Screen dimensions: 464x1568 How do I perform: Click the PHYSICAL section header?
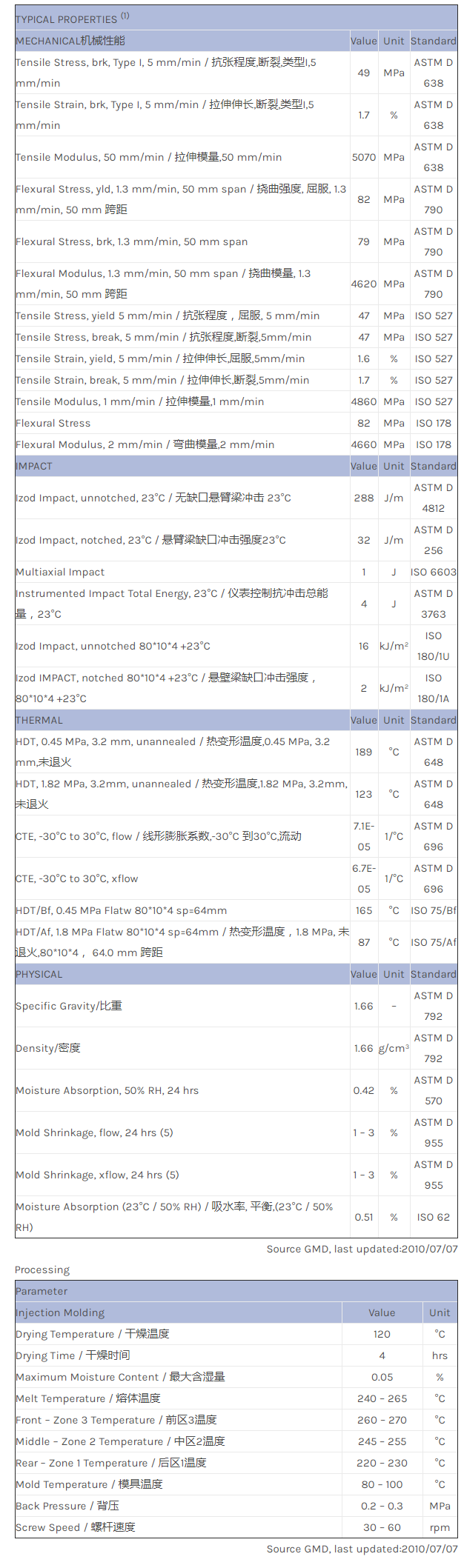pyautogui.click(x=39, y=974)
